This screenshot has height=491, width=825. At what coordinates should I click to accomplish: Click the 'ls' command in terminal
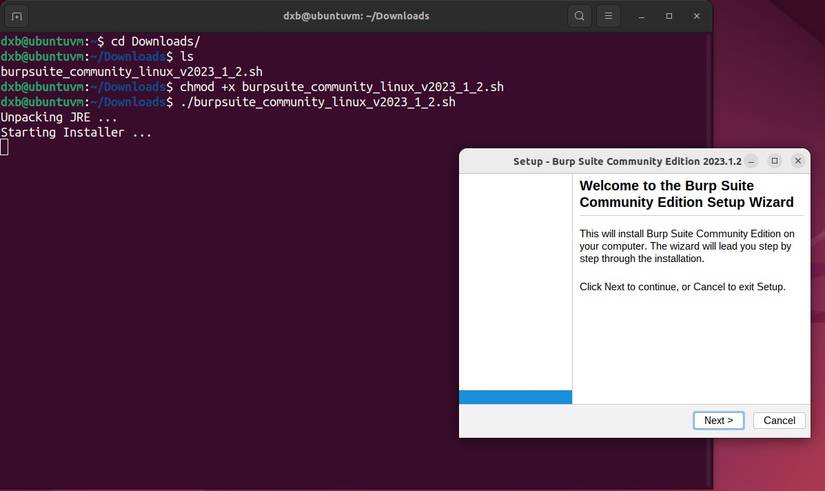[x=187, y=56]
